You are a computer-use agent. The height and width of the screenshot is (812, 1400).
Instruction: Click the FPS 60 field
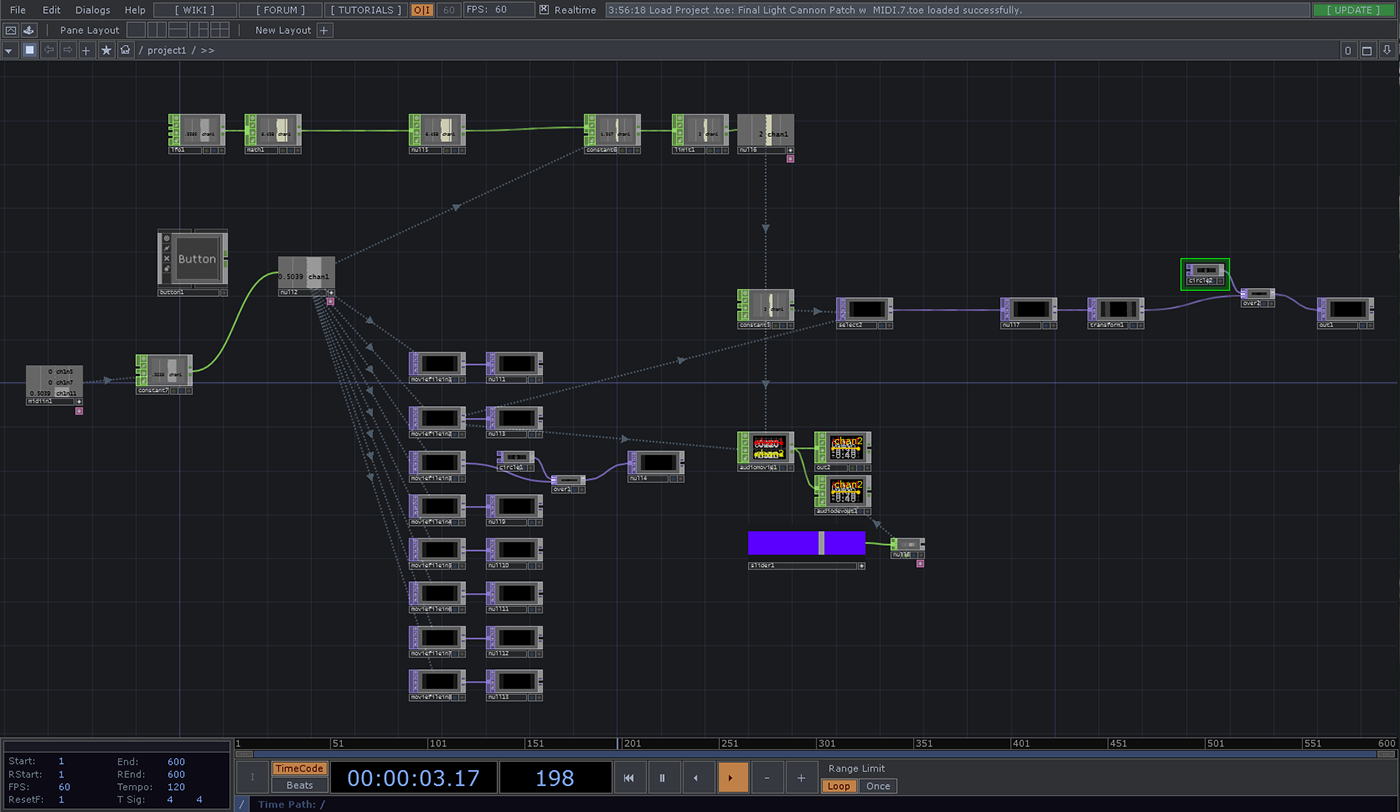(x=499, y=10)
